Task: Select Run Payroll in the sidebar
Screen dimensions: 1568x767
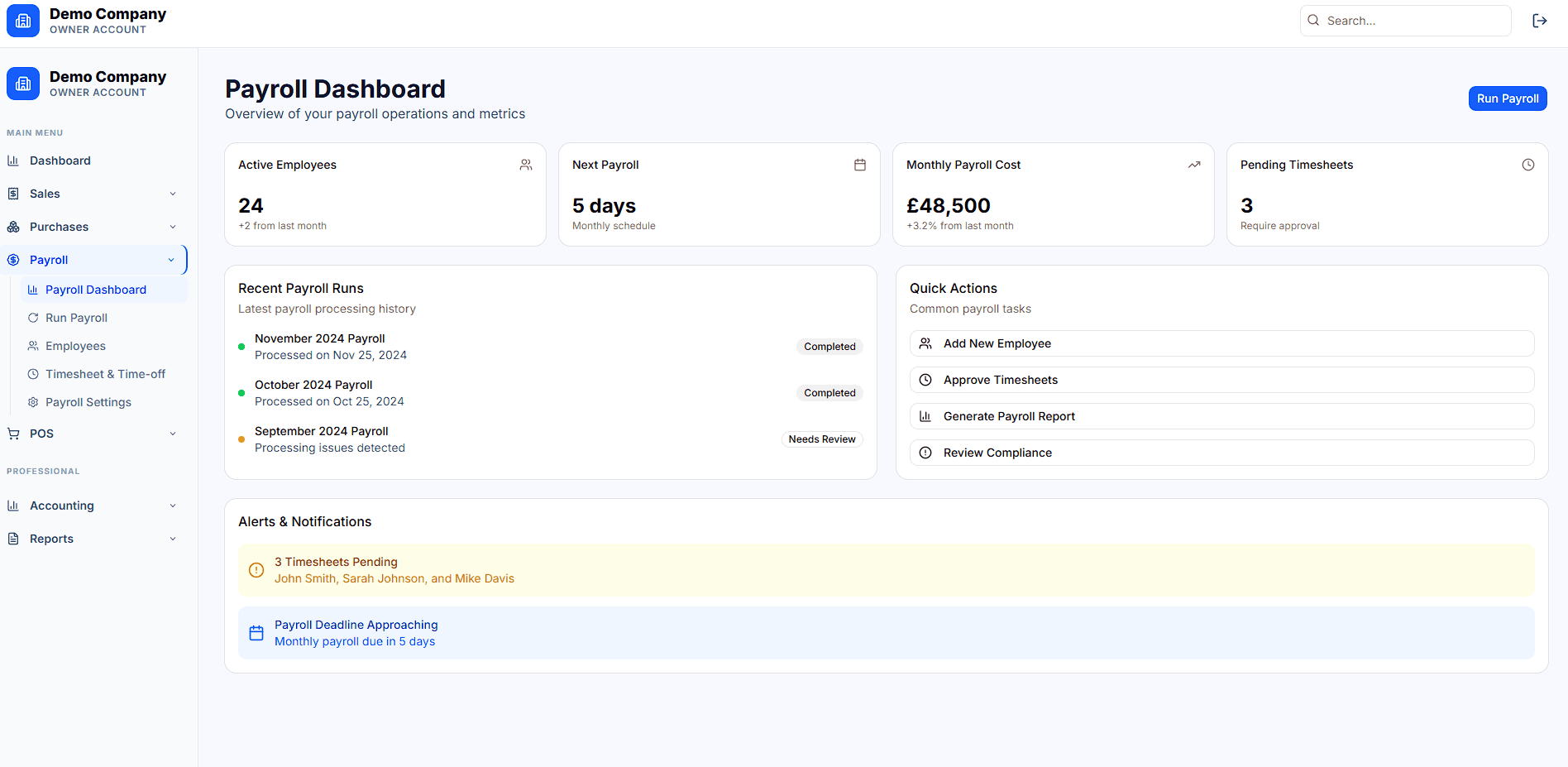Action: click(x=104, y=318)
